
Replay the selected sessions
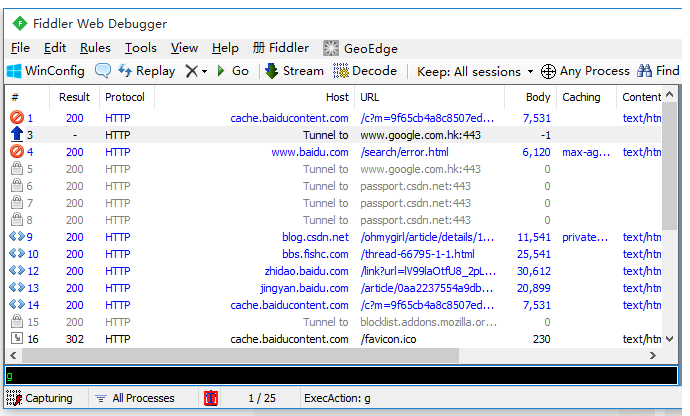147,71
